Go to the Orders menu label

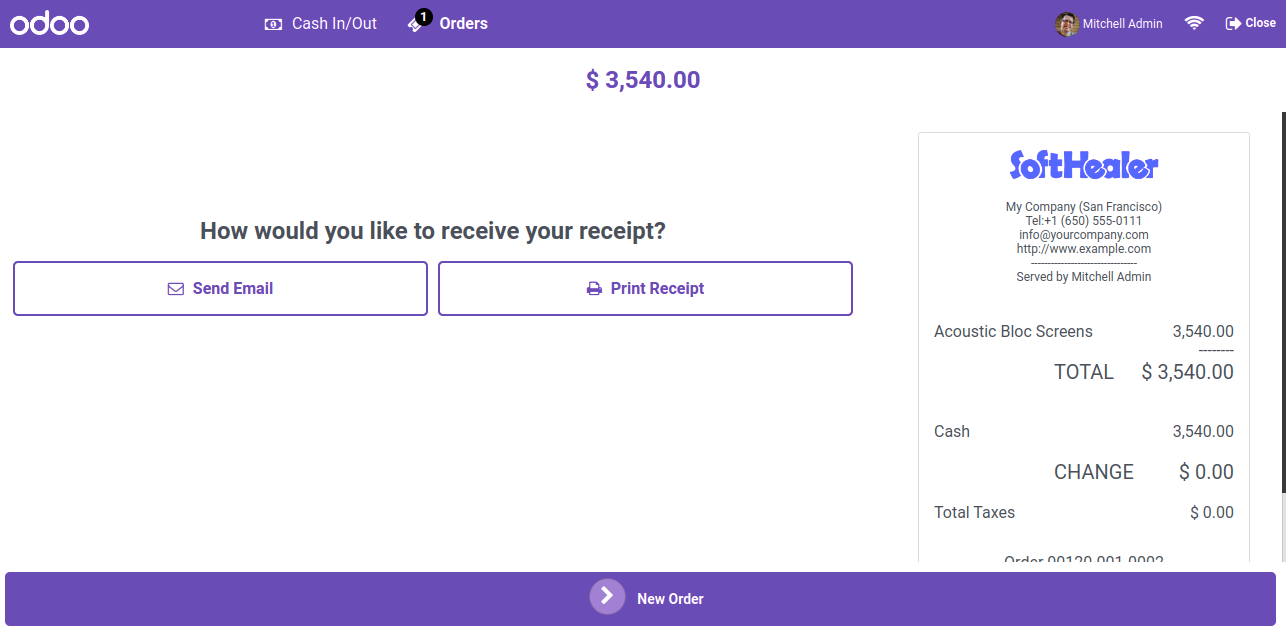(464, 24)
